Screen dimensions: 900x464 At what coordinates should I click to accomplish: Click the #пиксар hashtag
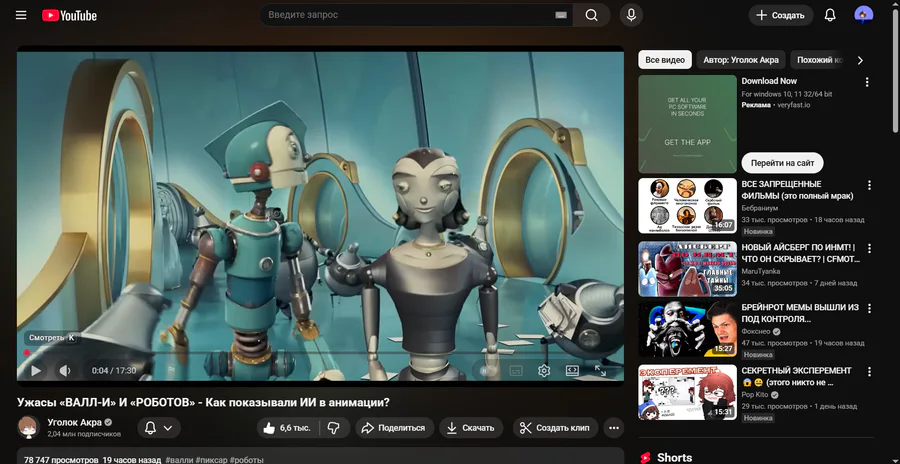[x=211, y=460]
